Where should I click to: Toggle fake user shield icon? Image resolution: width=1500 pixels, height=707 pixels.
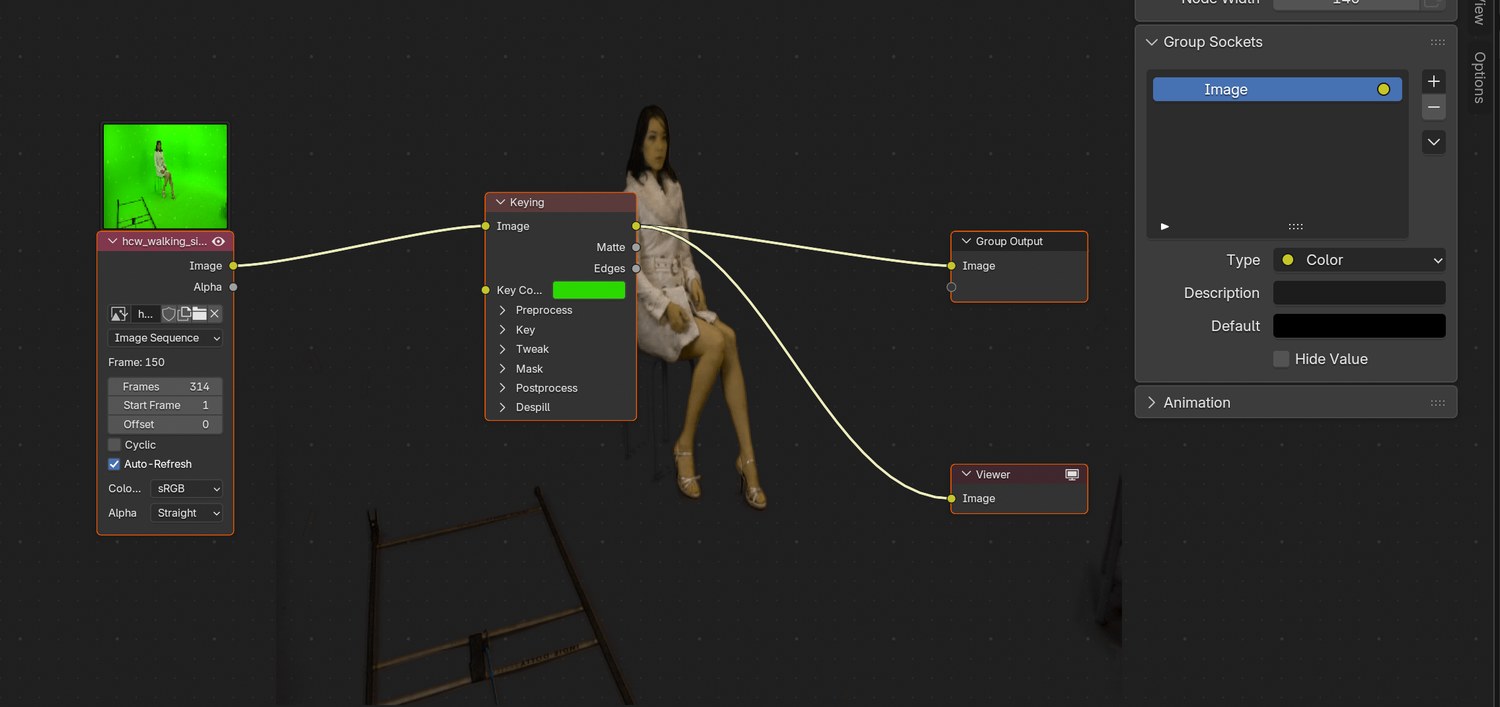click(x=169, y=314)
